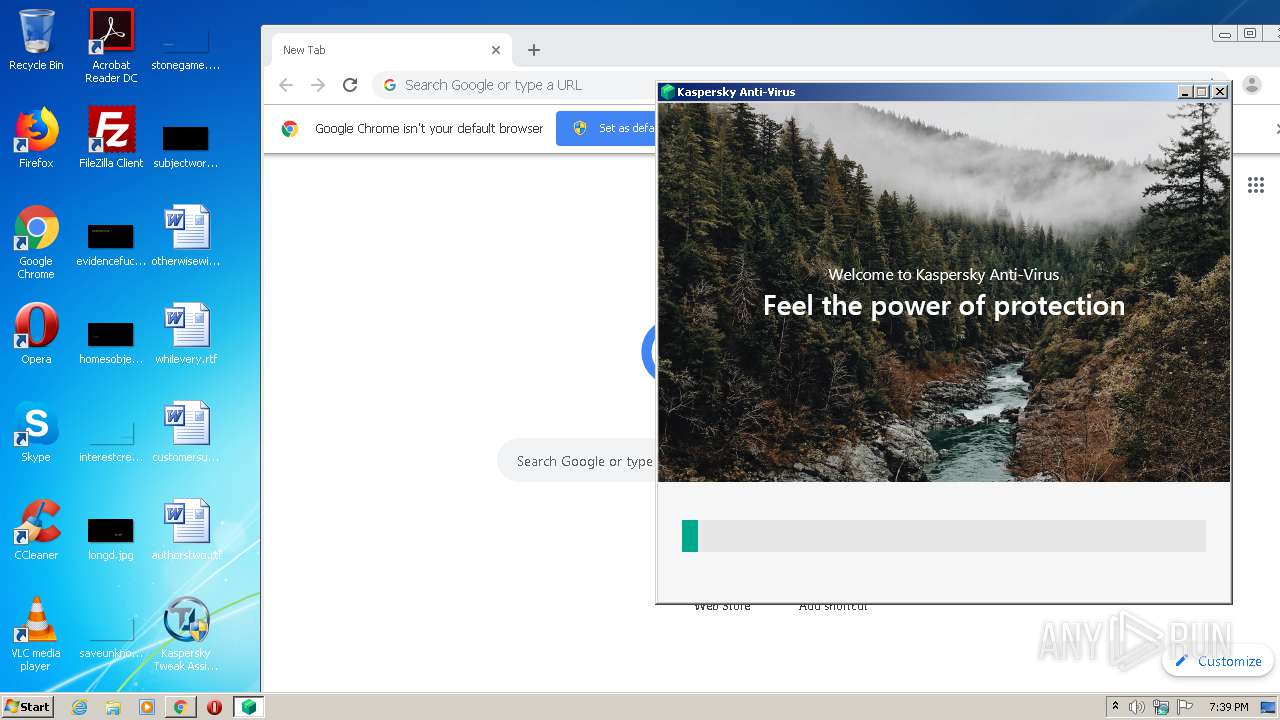1280x720 pixels.
Task: Minimize the Chrome window
Action: point(1224,33)
